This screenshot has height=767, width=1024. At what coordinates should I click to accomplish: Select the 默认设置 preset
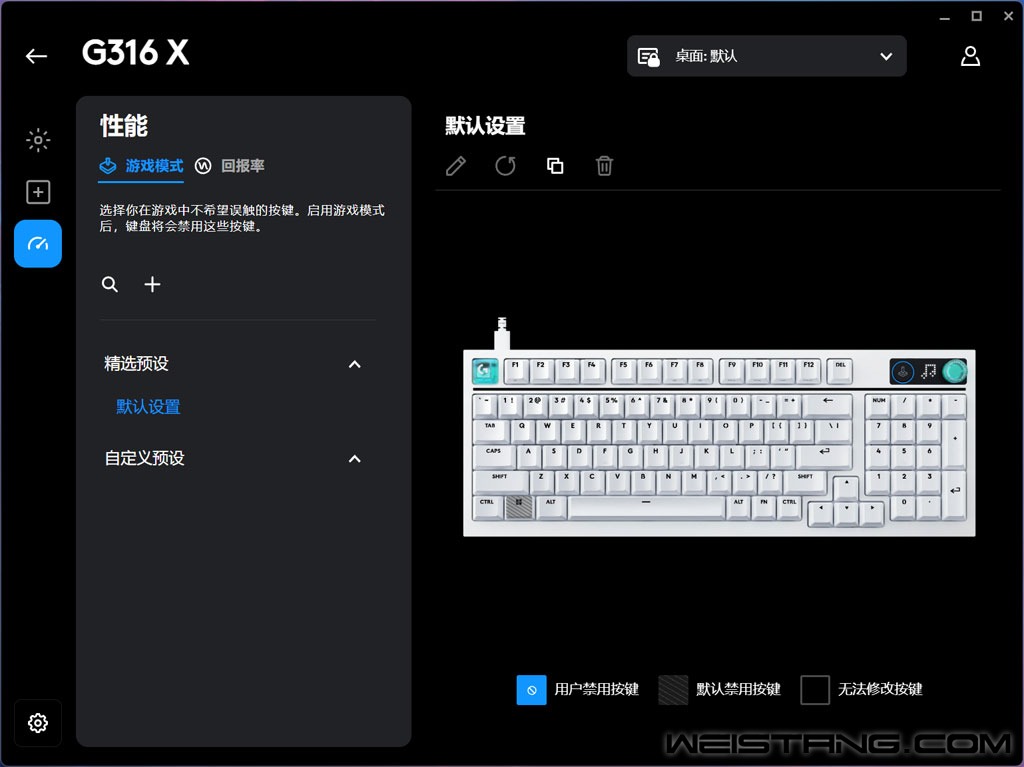[148, 406]
